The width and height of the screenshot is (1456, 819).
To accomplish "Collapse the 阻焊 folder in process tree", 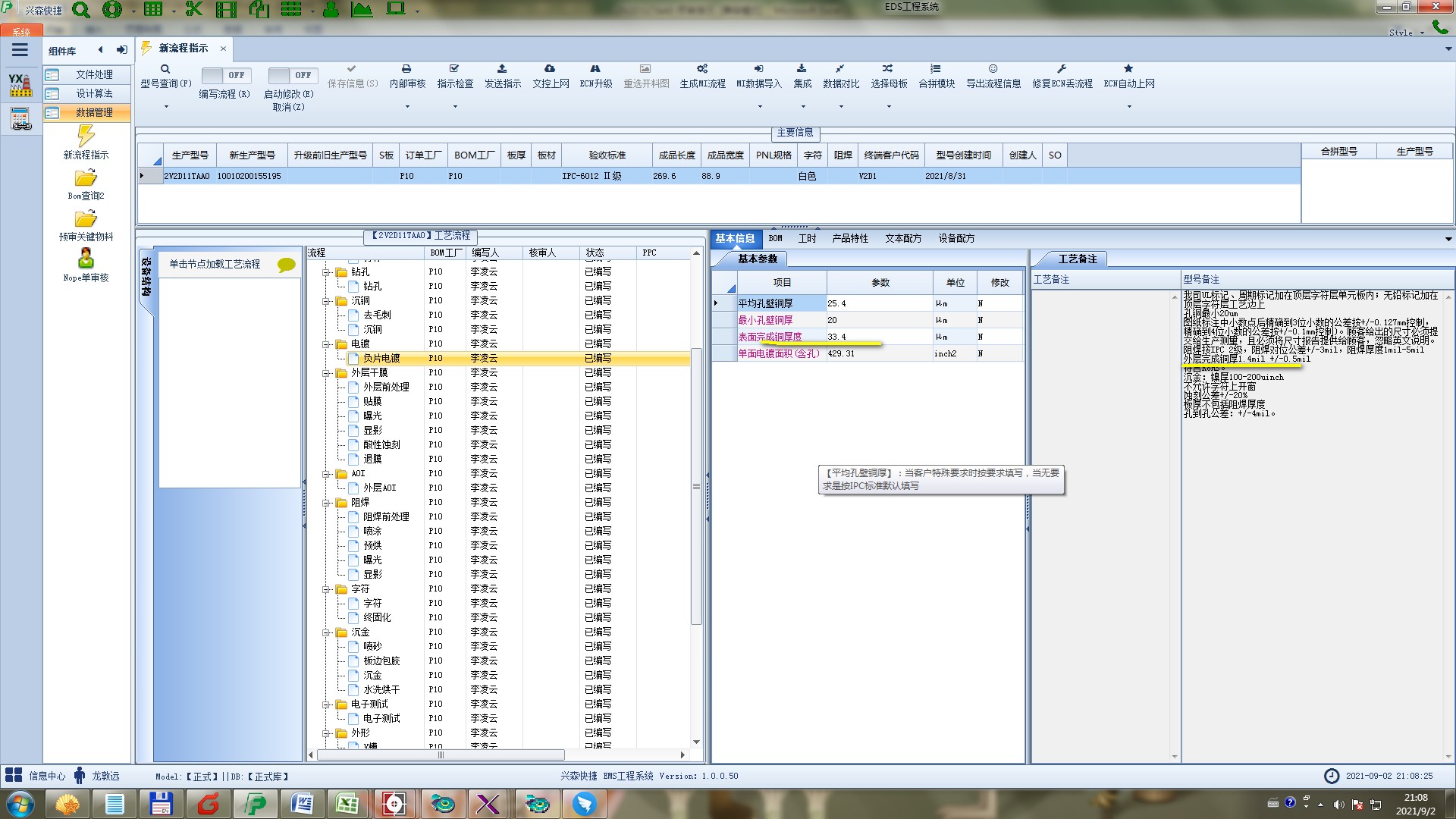I will tap(327, 503).
